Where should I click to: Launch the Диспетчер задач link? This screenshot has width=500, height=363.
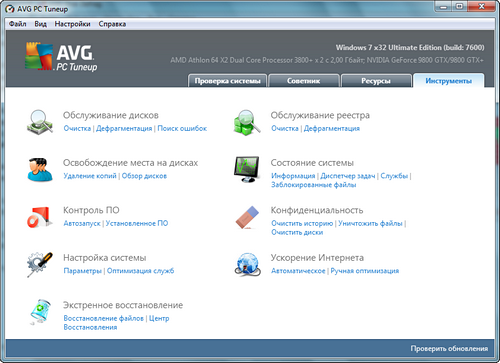(x=348, y=176)
